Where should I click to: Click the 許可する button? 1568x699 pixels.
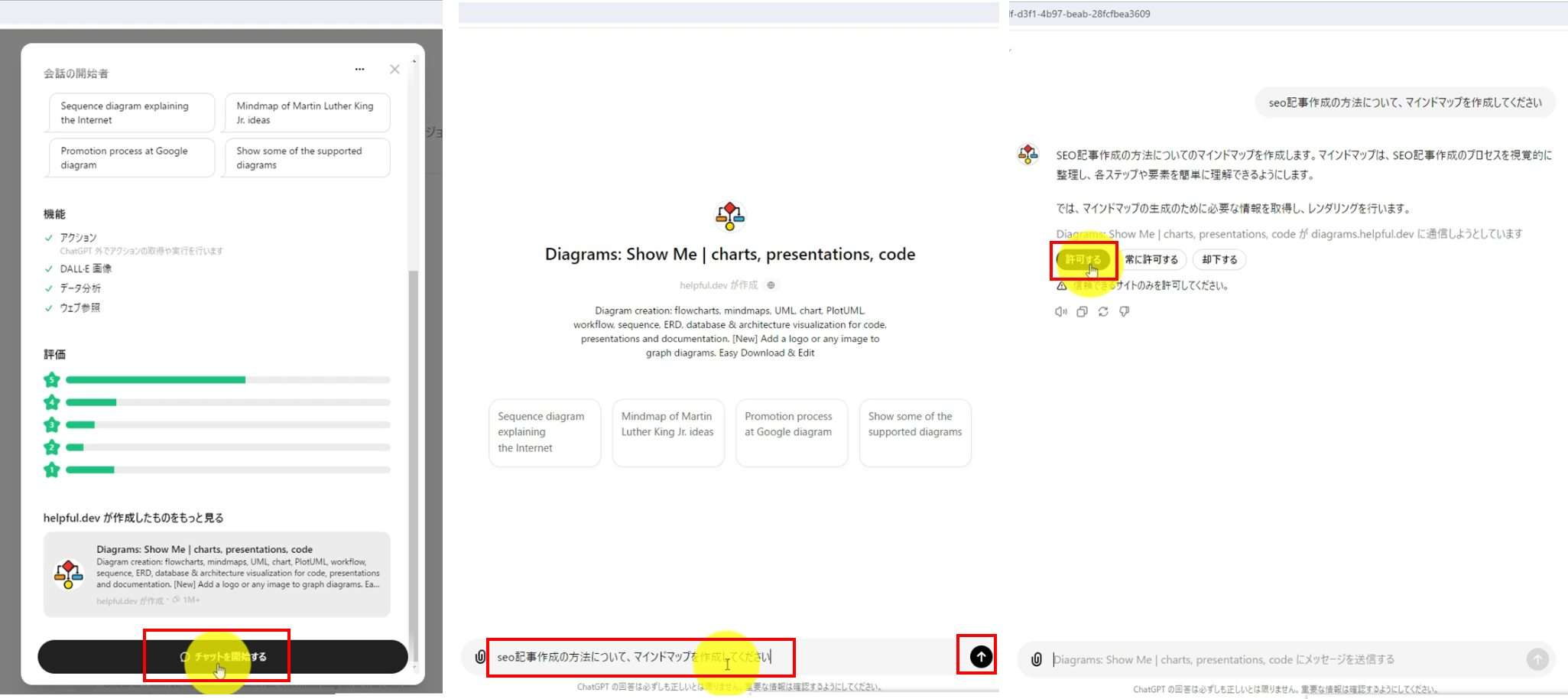1083,260
